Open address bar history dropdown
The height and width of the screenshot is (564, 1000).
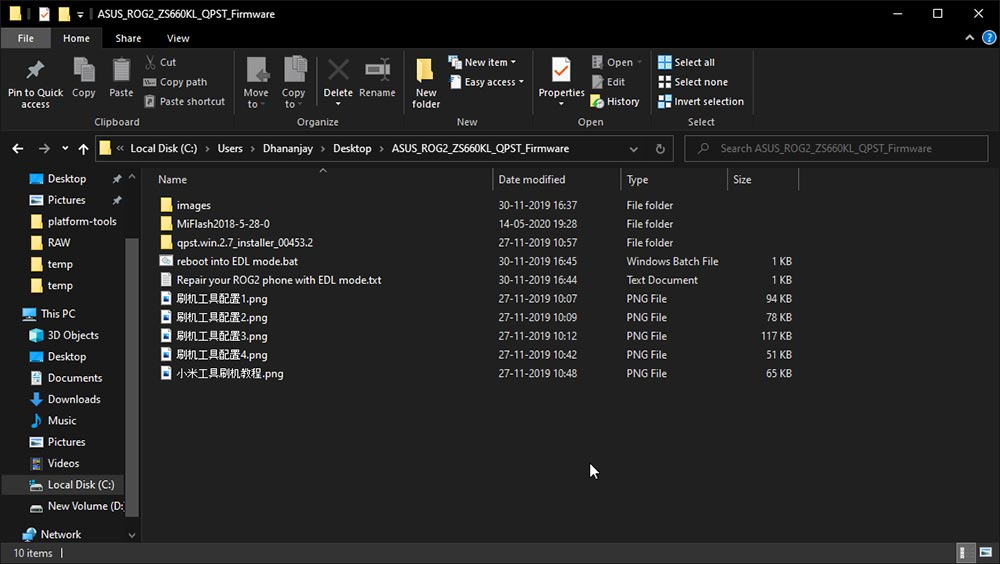pyautogui.click(x=633, y=149)
